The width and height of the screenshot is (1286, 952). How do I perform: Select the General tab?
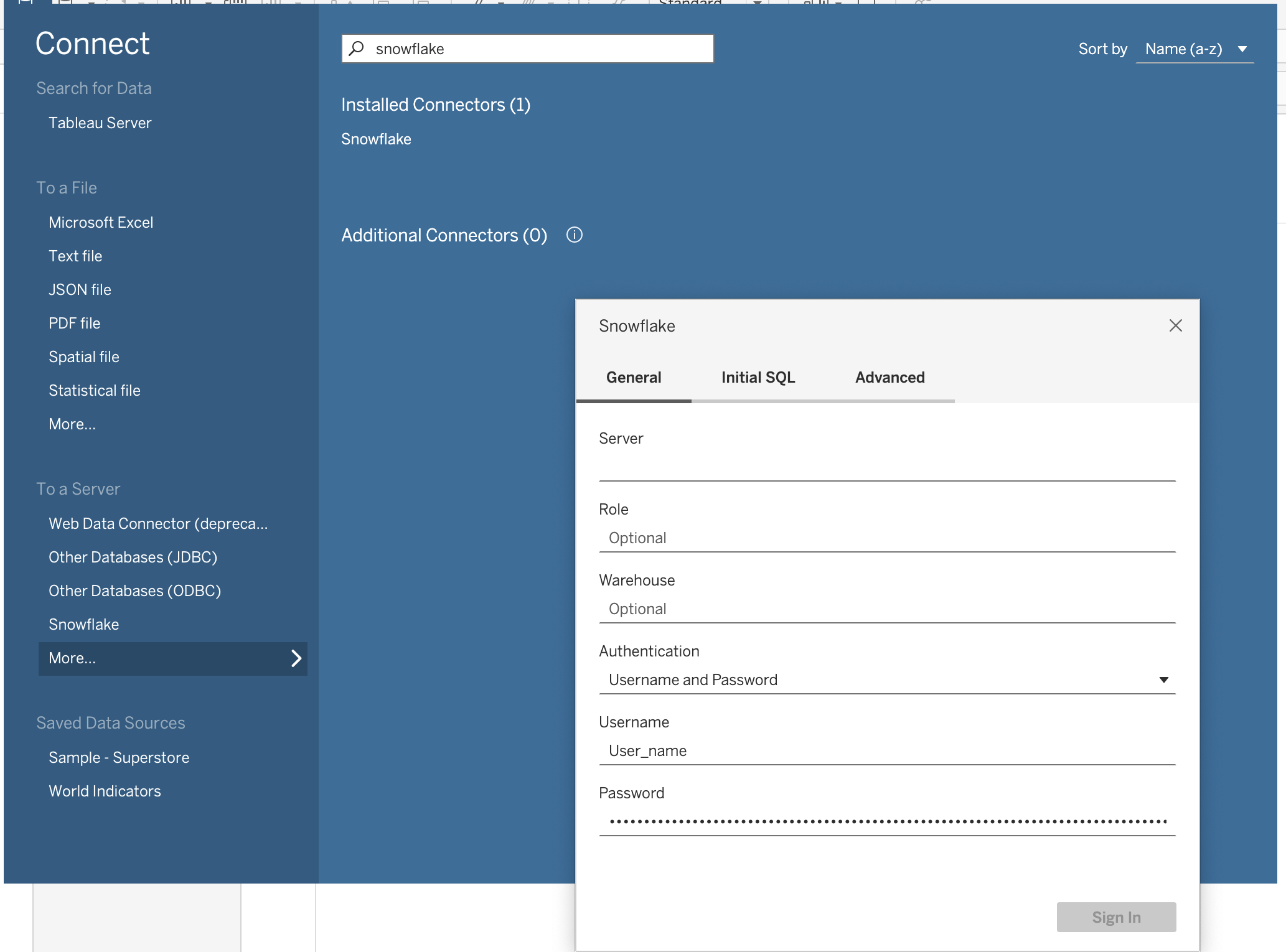click(633, 378)
